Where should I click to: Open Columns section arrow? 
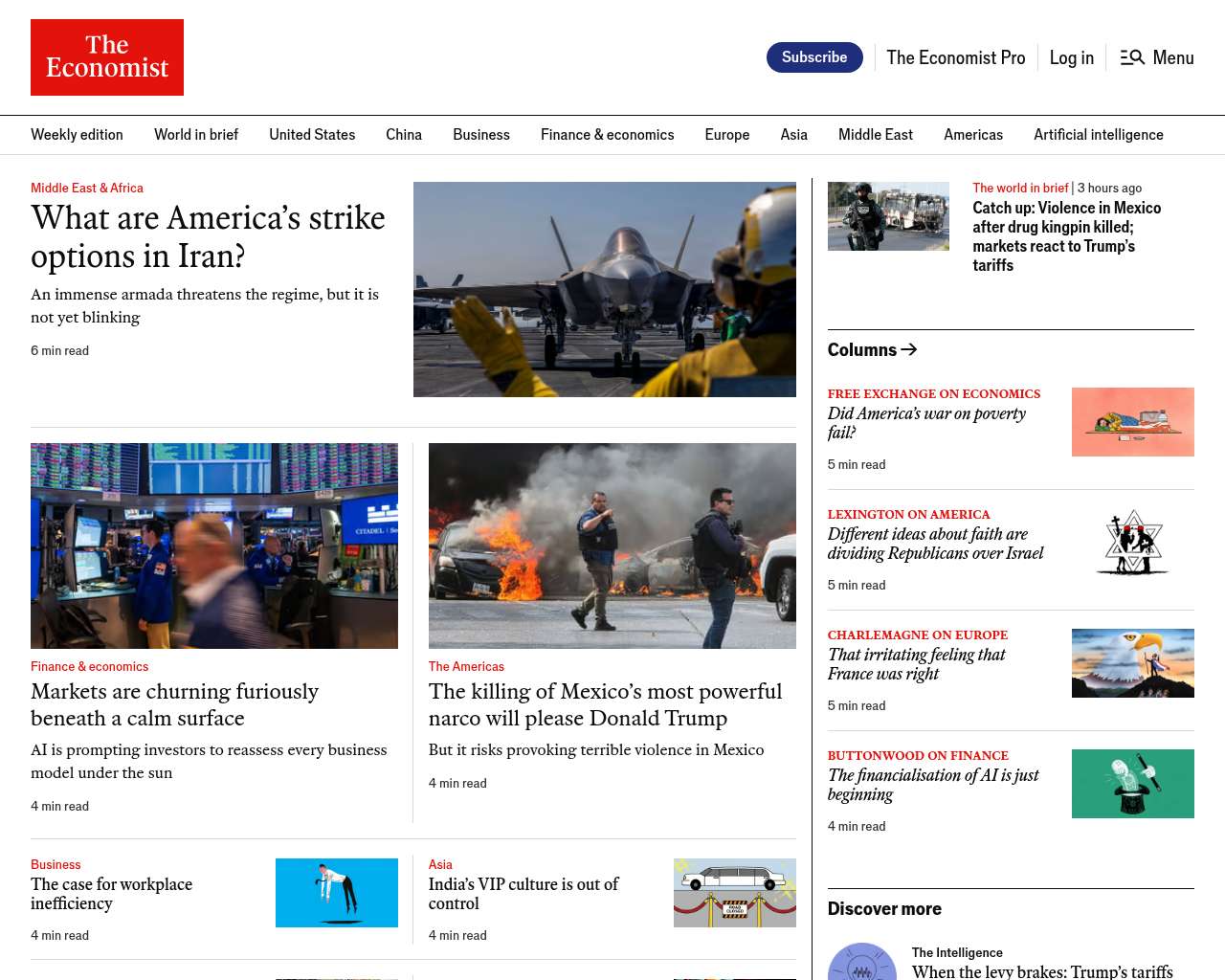909,350
